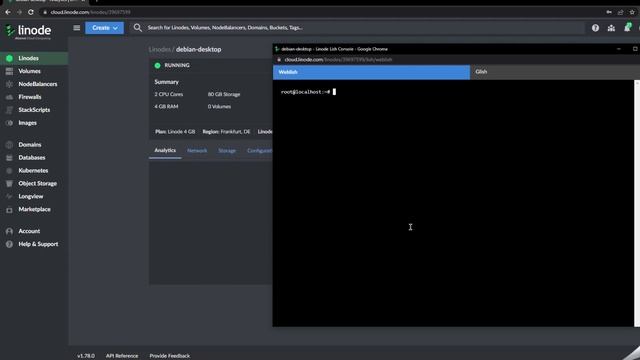Click the Databases sidebar icon
The height and width of the screenshot is (360, 640).
[x=9, y=158]
